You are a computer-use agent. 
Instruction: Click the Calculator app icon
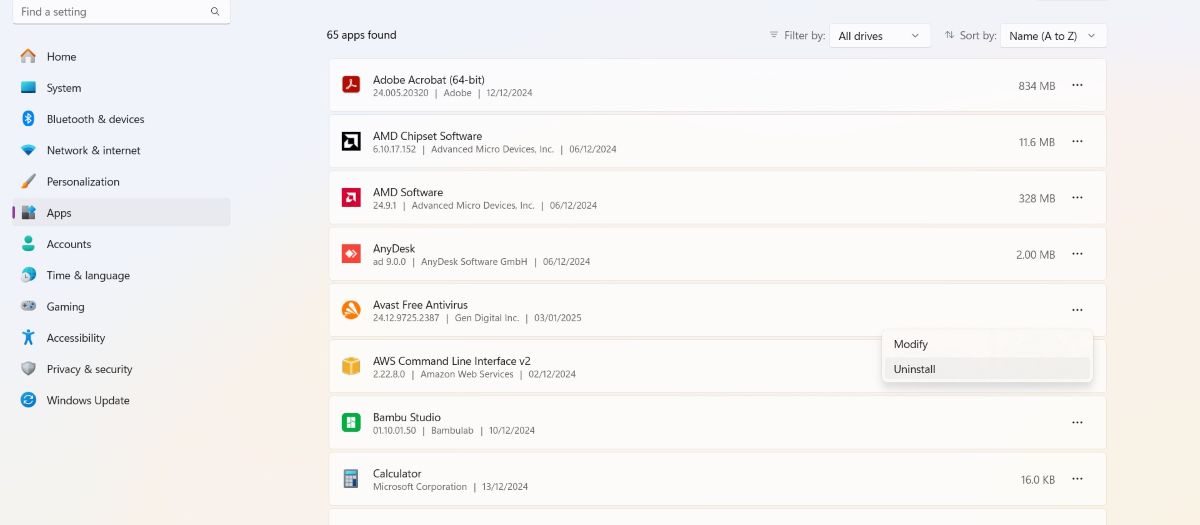click(x=351, y=479)
